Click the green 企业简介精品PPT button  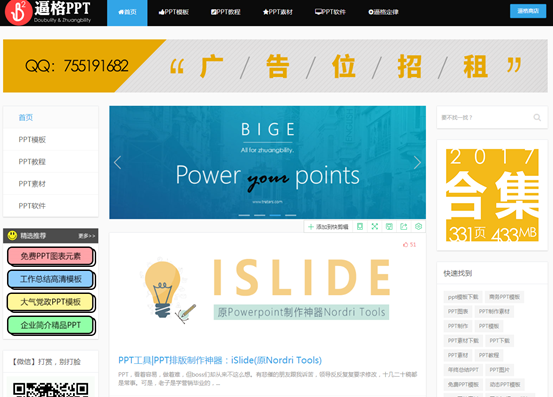point(50,325)
